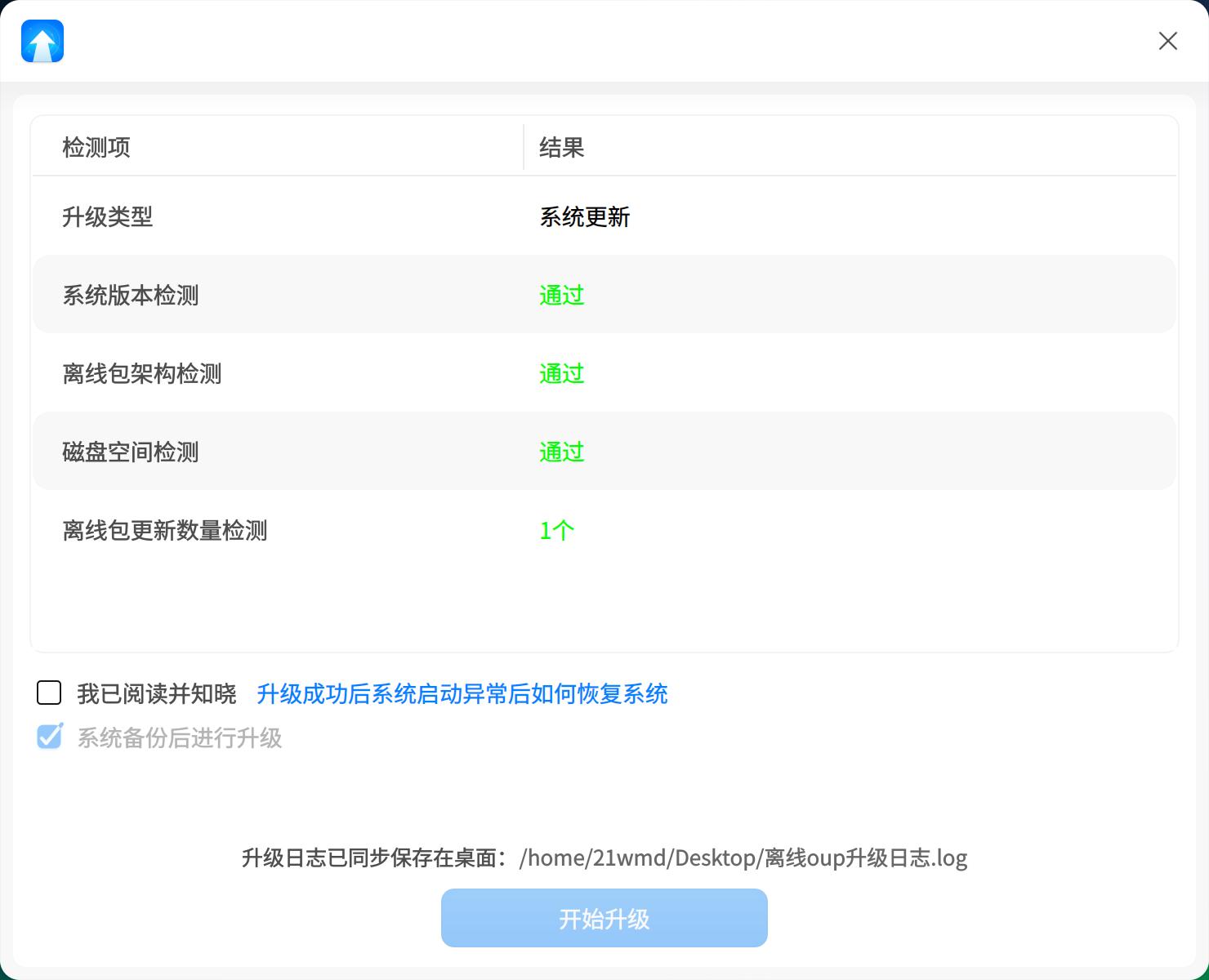Screen dimensions: 1209x980
Task: Select the 离线包更新数量检测 row label
Action: click(165, 531)
